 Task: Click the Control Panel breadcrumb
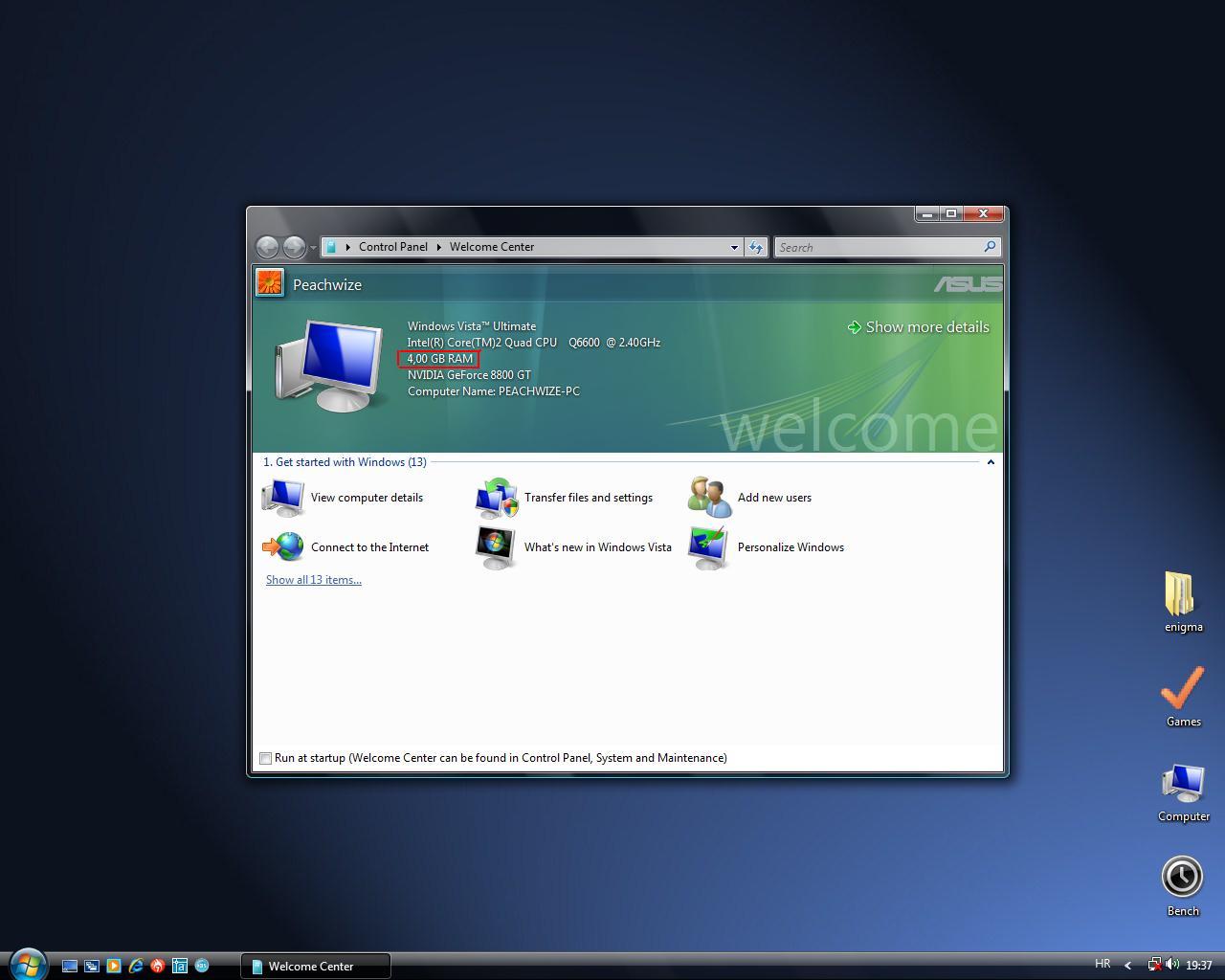tap(393, 247)
